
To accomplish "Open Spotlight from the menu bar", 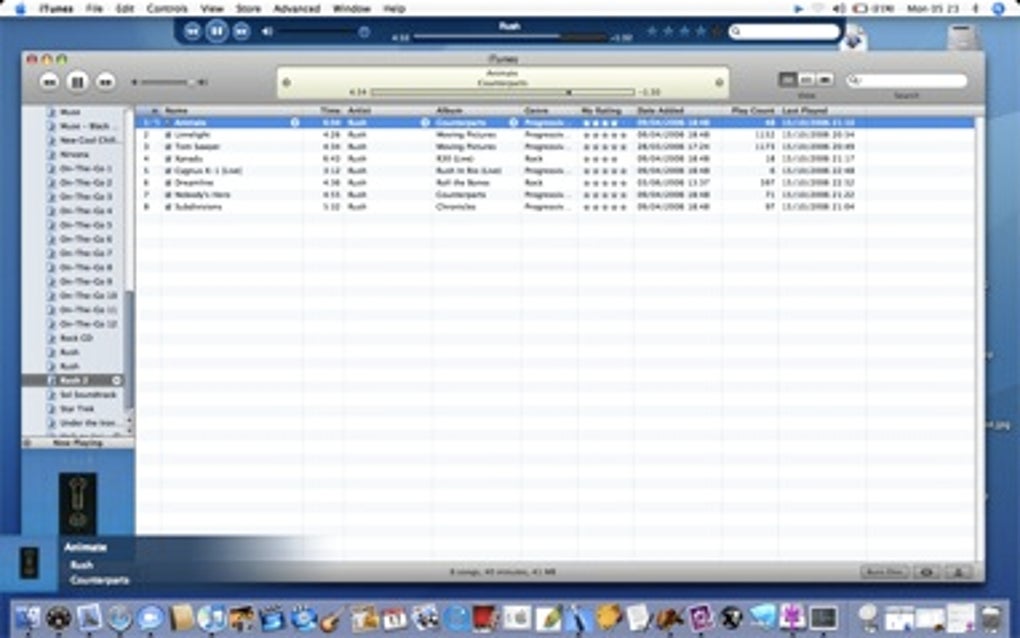I will [999, 8].
